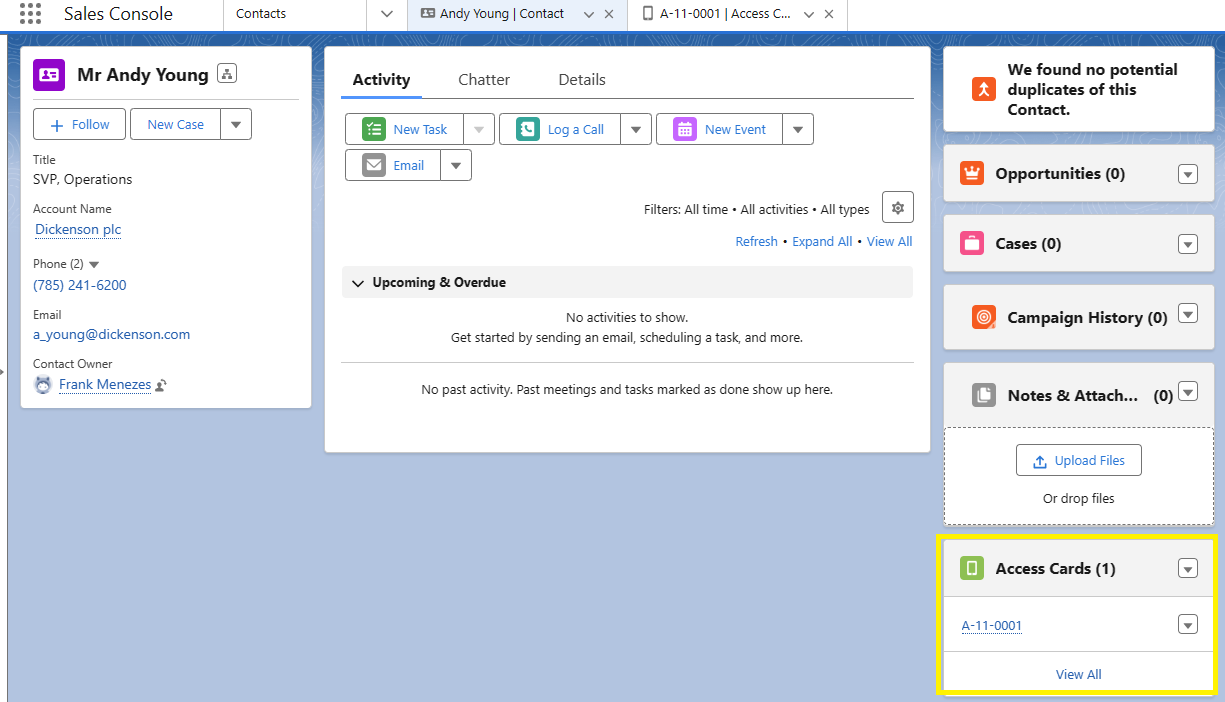Click the change owner icon next to Frank Menezes
1225x702 pixels.
[x=161, y=385]
